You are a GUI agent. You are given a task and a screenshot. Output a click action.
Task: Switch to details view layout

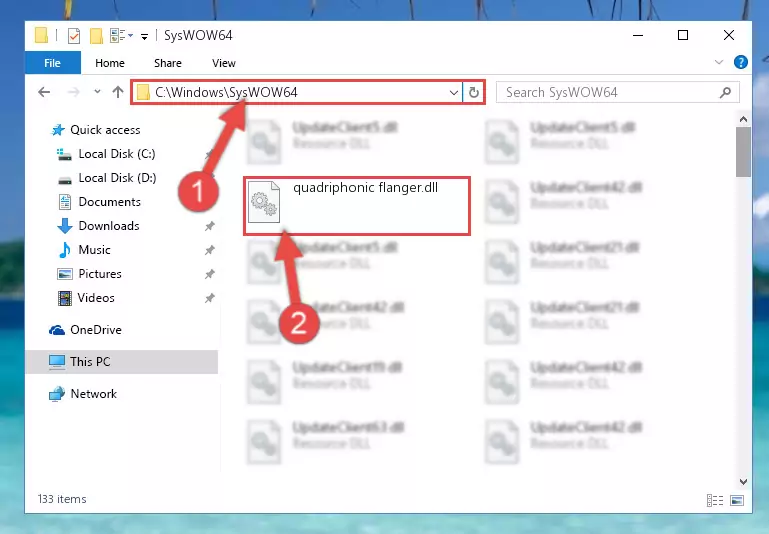[x=715, y=500]
